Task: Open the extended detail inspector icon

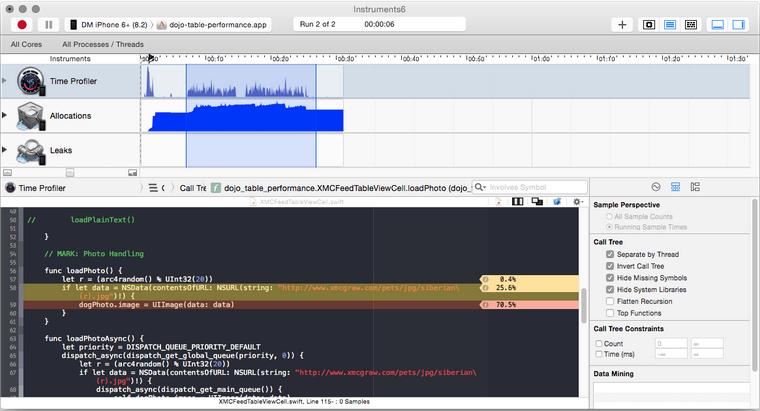Action: (x=695, y=187)
